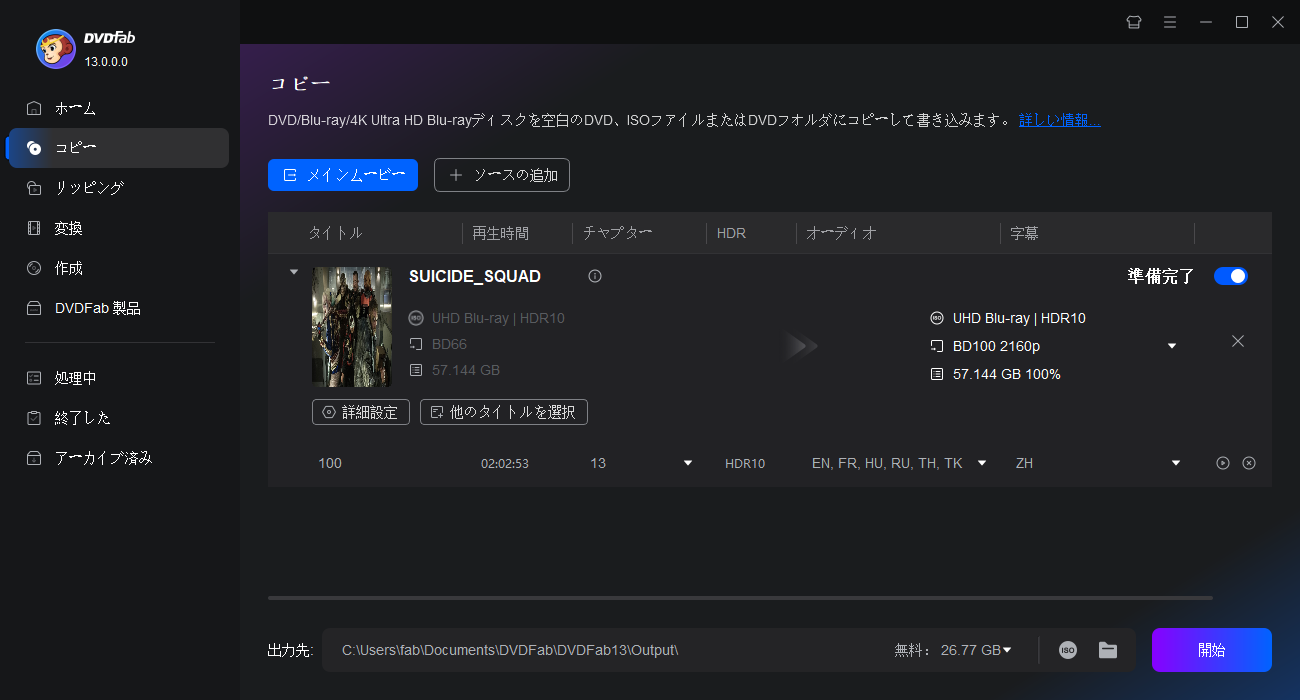
Task: Open the アーカイブ済み list
Action: pyautogui.click(x=119, y=458)
